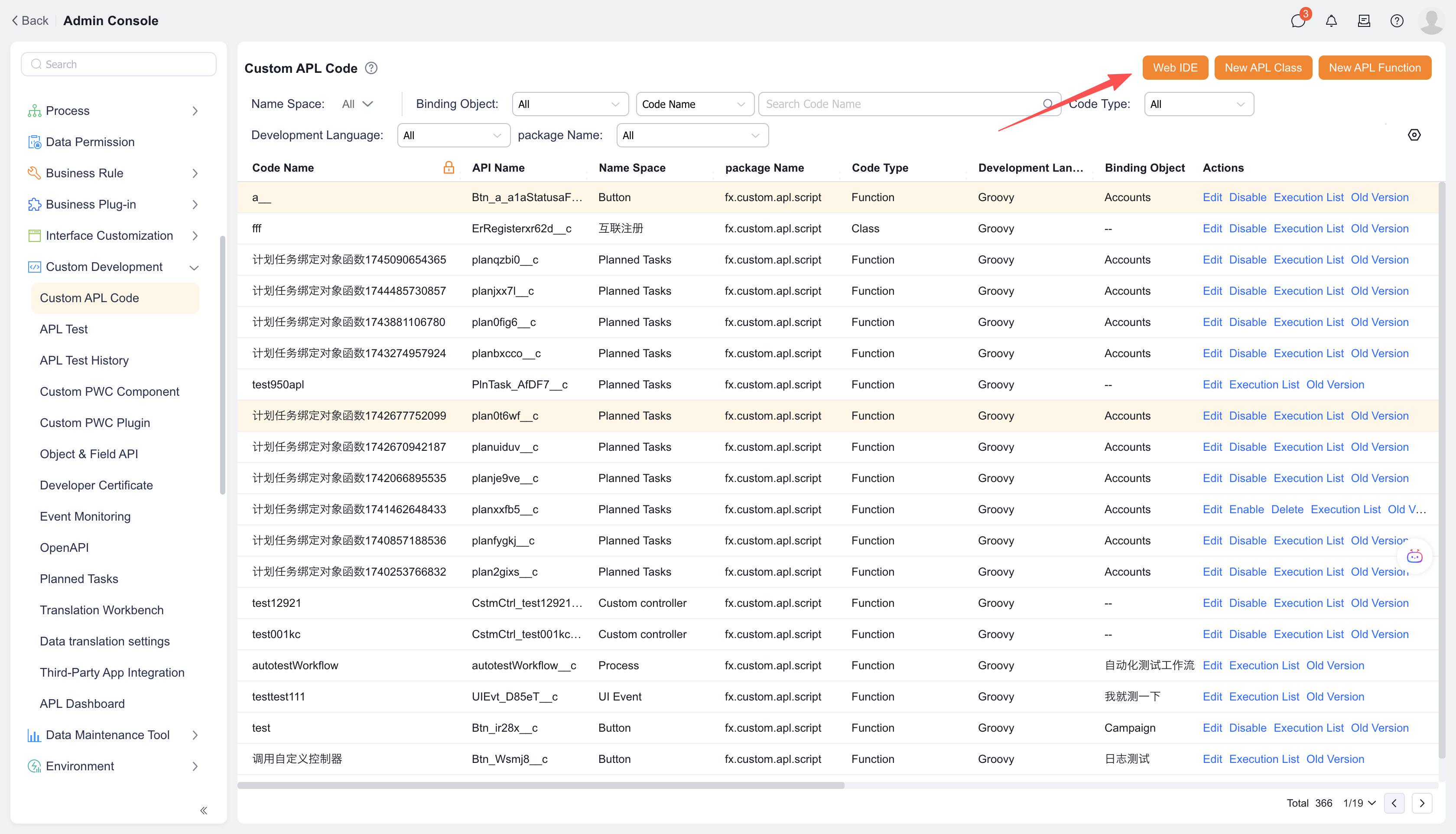Disable the test12921 function row
The height and width of the screenshot is (834, 1456).
(x=1247, y=603)
